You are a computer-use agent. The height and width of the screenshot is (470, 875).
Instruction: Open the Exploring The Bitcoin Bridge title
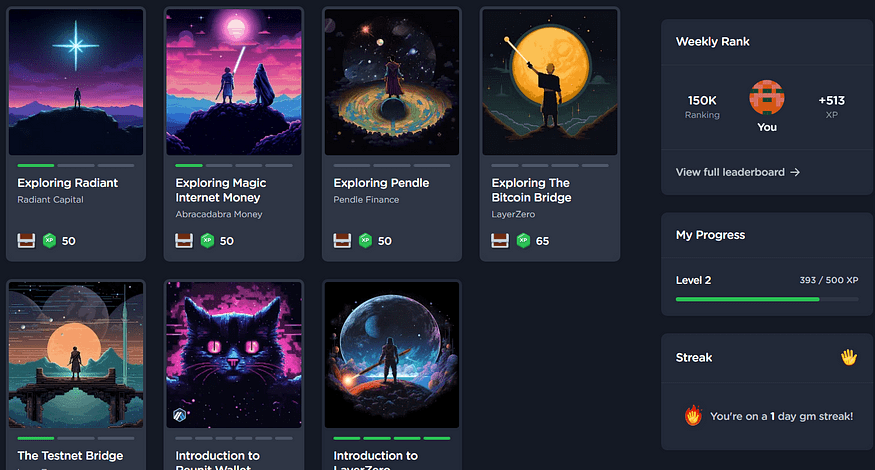pyautogui.click(x=531, y=190)
